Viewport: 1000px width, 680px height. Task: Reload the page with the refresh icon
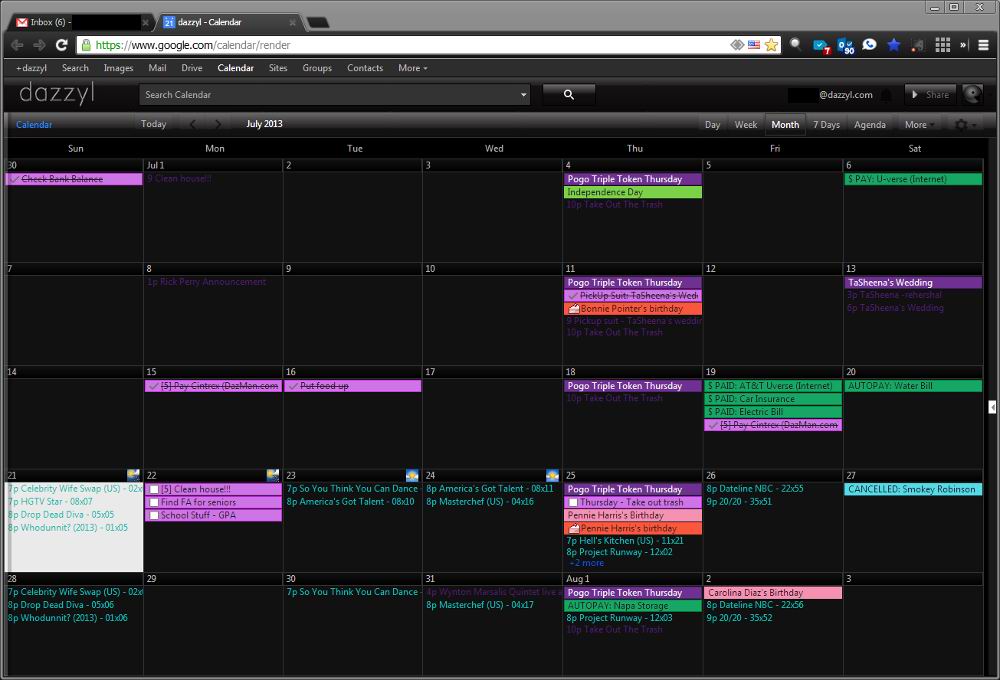(61, 45)
